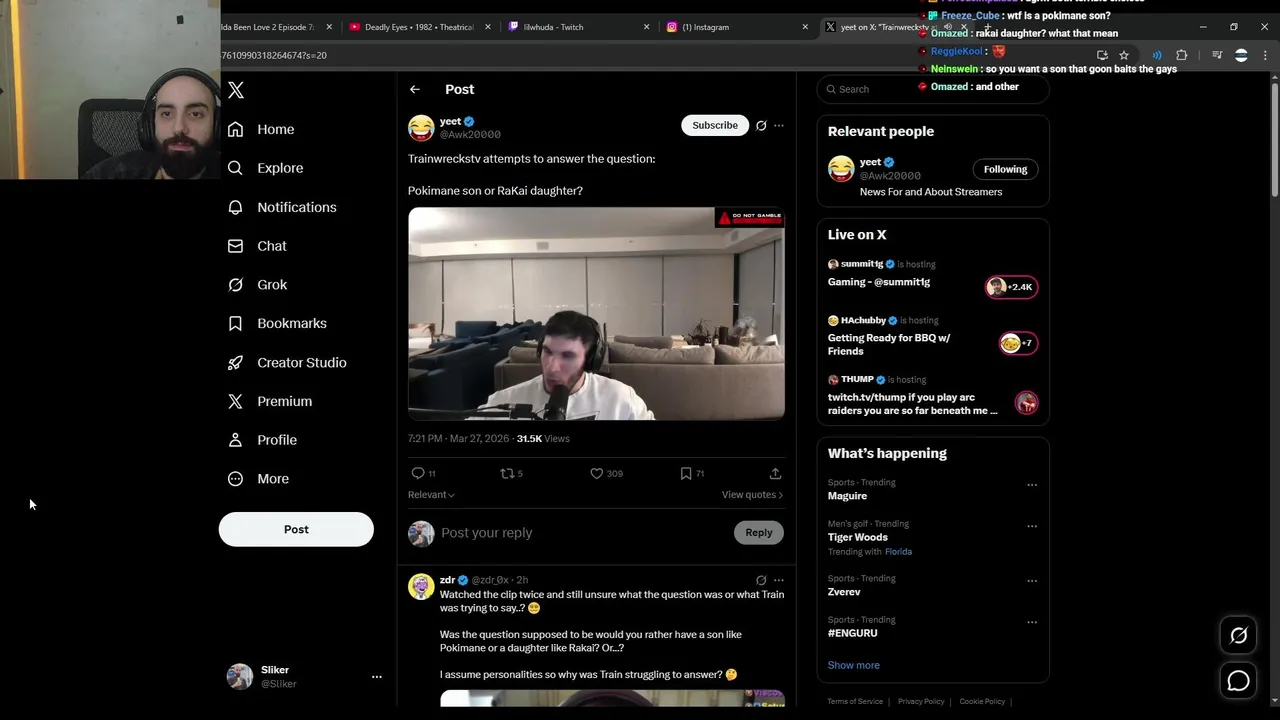Open options for Maguire trend
1280x720 pixels.
click(x=1032, y=485)
